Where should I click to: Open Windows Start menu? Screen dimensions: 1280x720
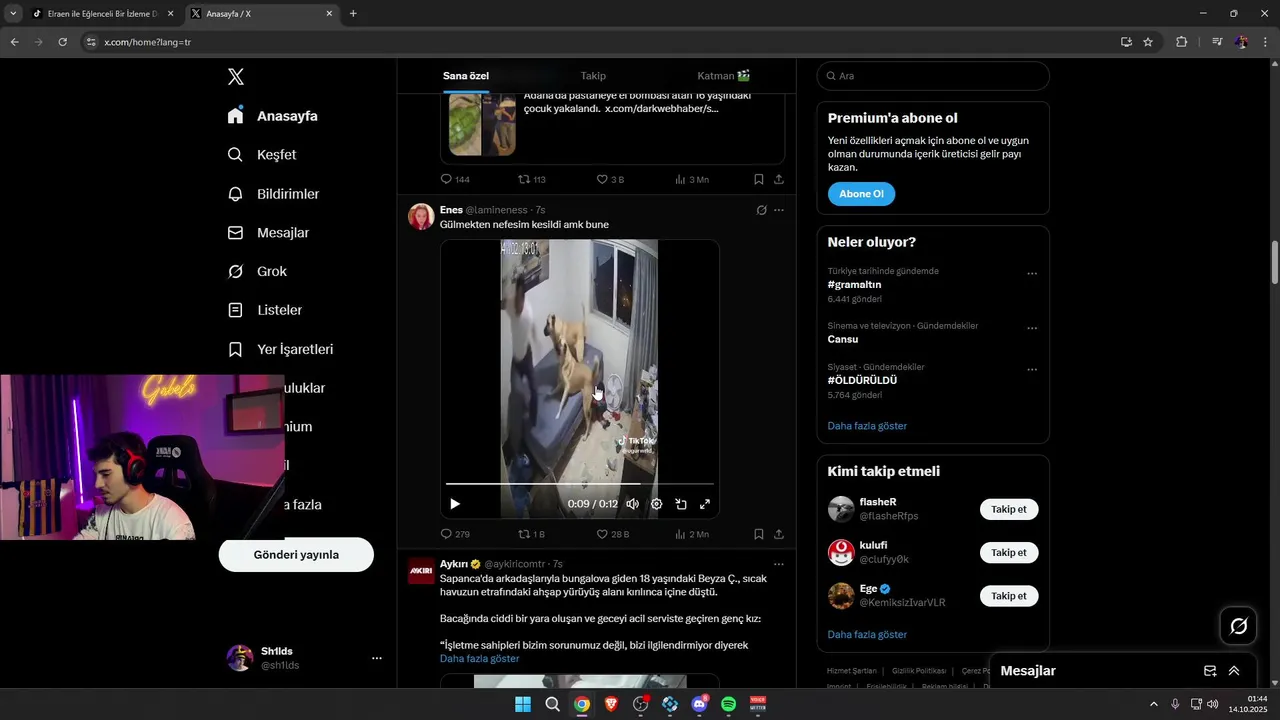pos(523,704)
